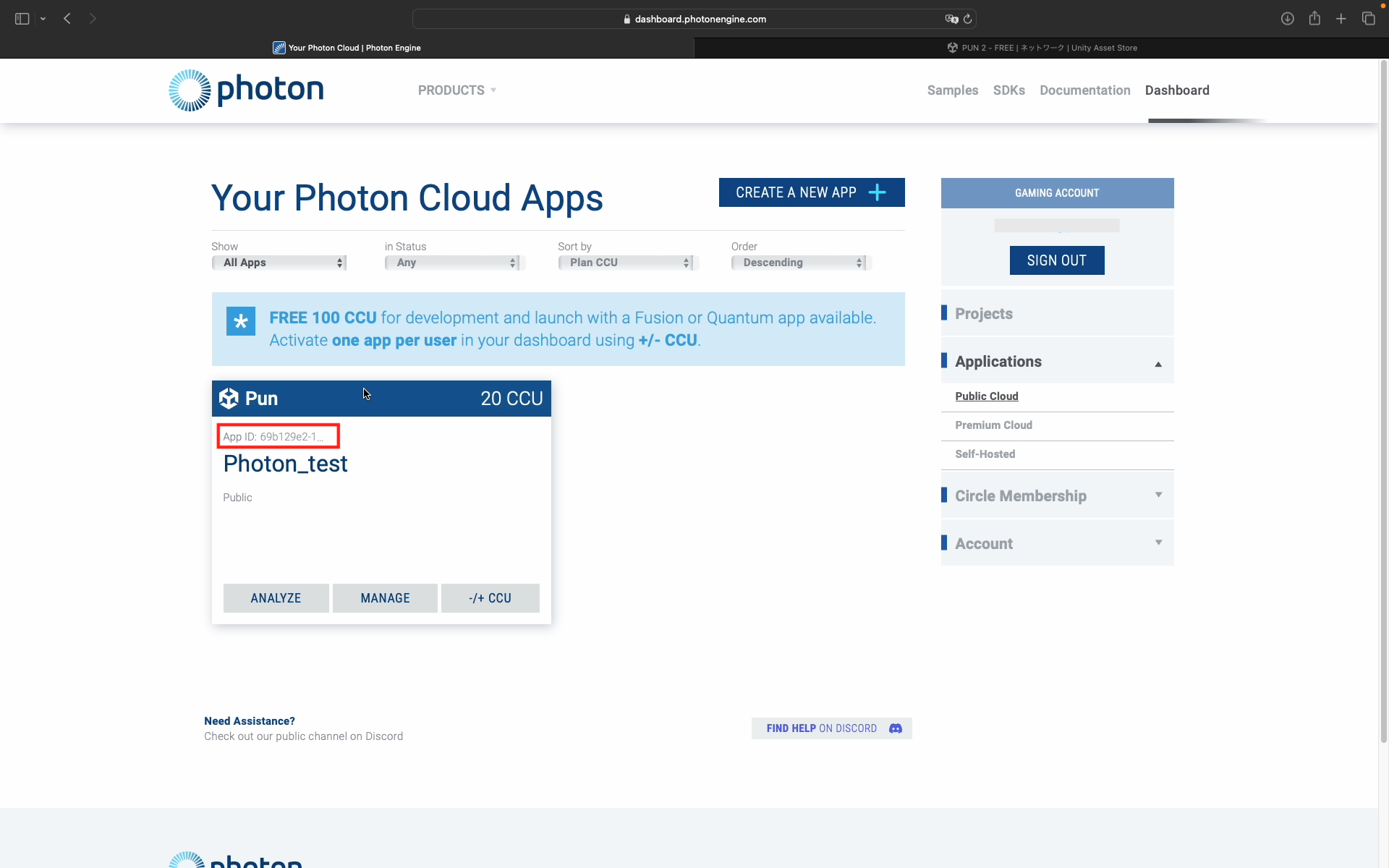The width and height of the screenshot is (1389, 868).
Task: Select Self-Hosted link
Action: [x=985, y=454]
